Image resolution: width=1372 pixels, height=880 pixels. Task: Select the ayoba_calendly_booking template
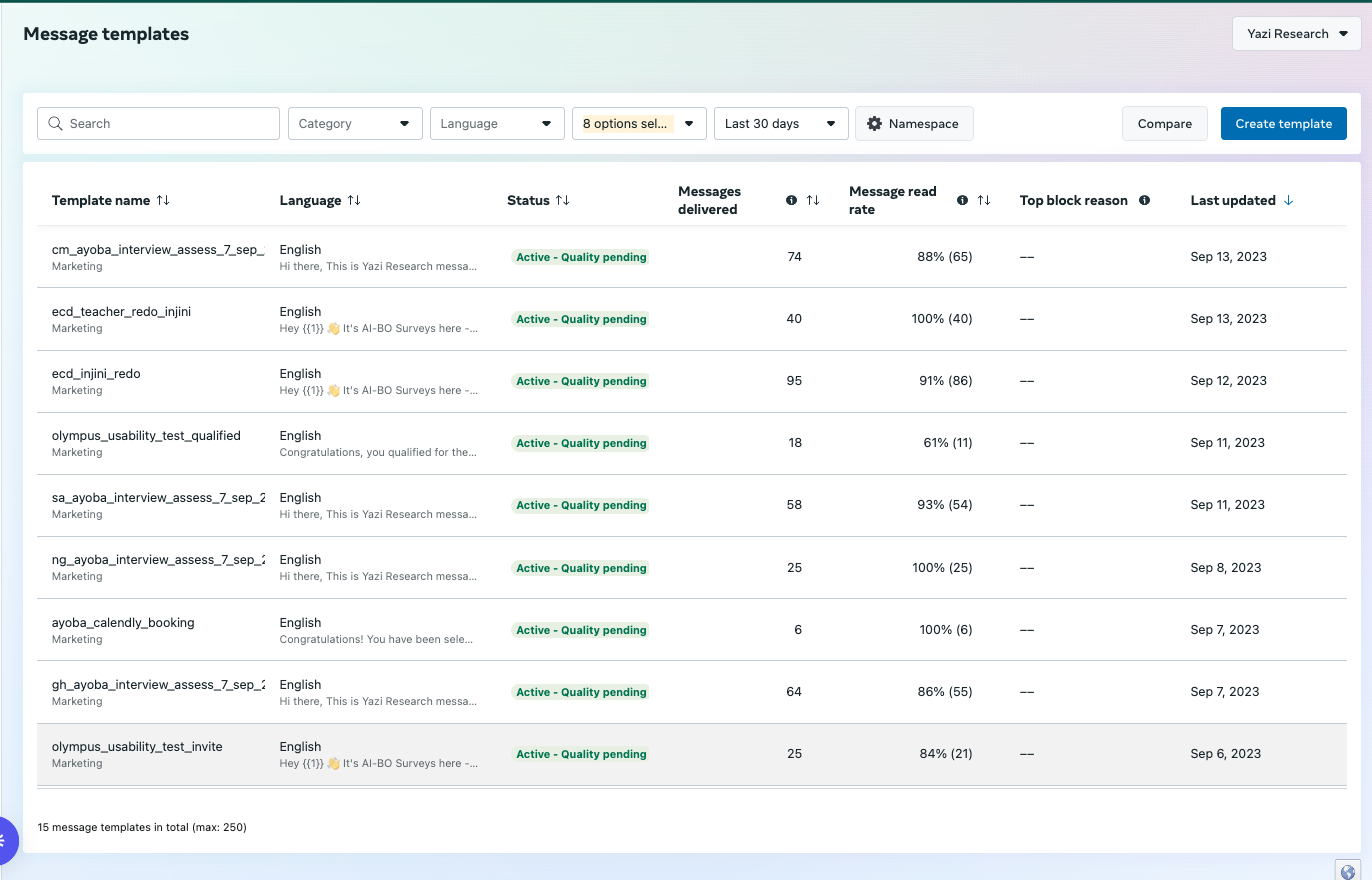[x=123, y=622]
